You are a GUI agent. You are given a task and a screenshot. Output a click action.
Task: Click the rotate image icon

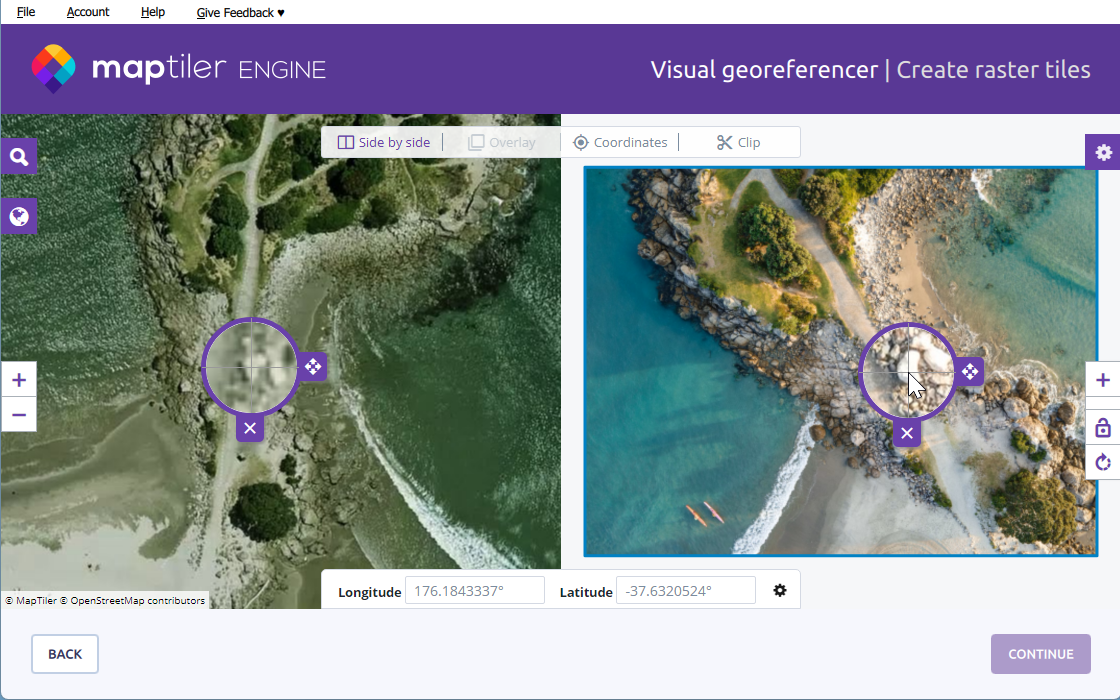(1103, 462)
